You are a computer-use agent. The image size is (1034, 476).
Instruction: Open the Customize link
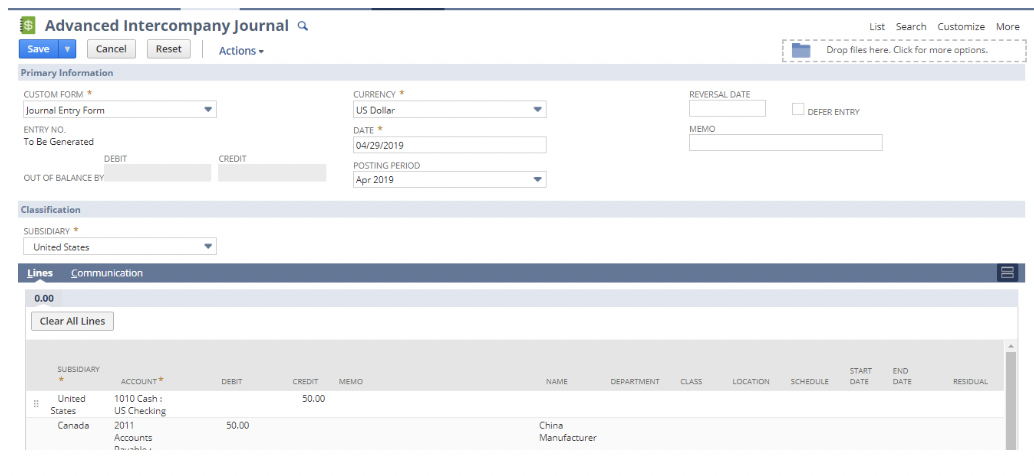(961, 26)
